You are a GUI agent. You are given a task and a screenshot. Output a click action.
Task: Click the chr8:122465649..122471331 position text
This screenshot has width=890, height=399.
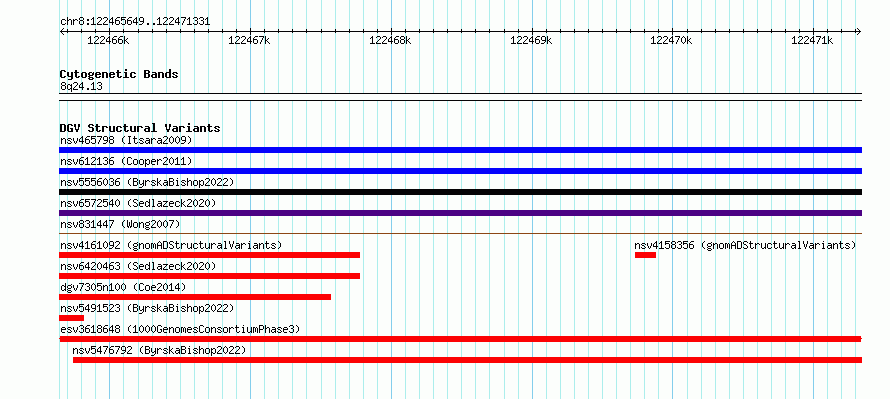point(135,22)
